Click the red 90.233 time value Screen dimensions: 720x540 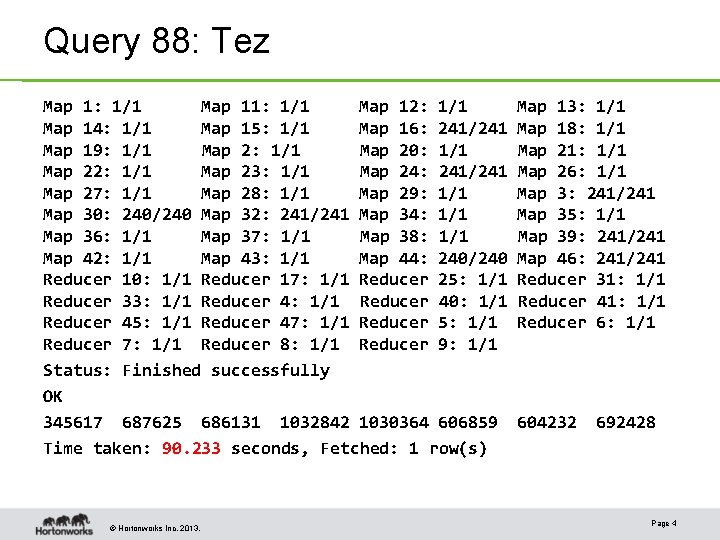(x=191, y=448)
